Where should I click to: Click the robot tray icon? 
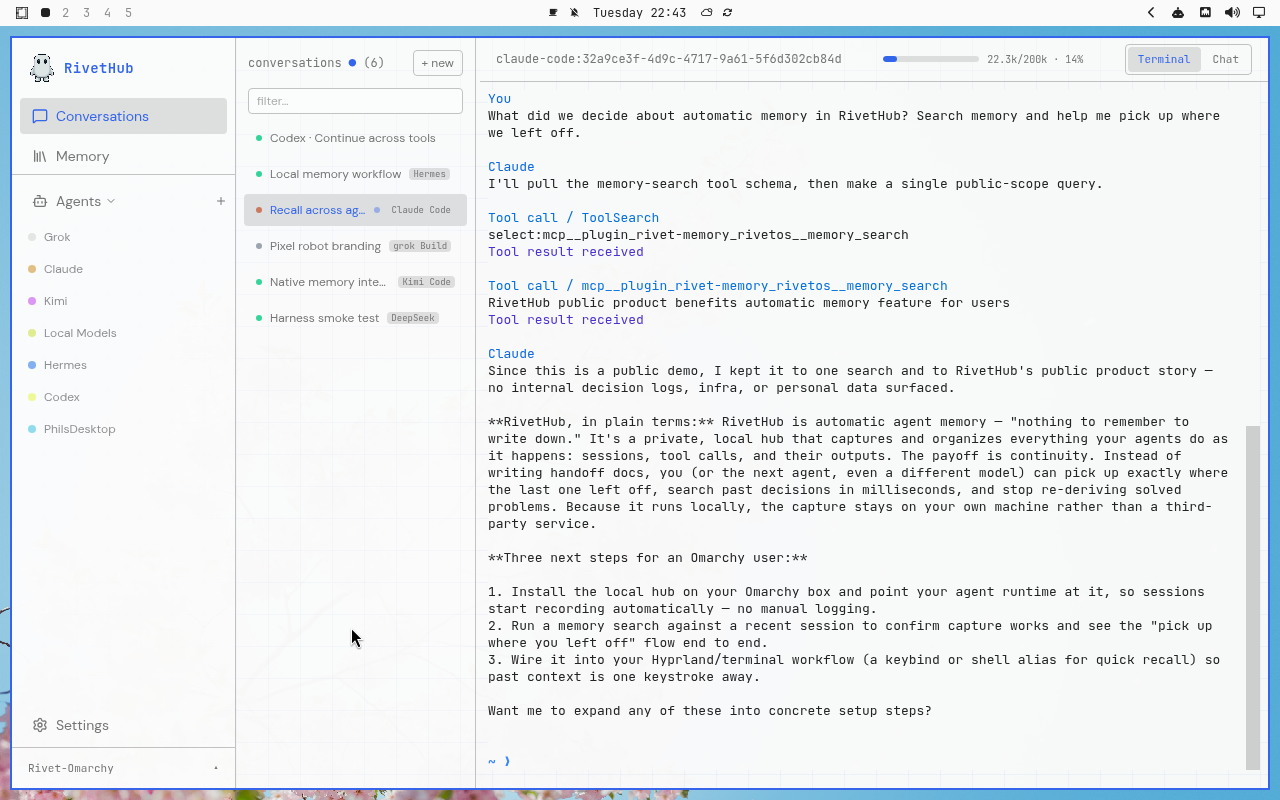pos(1178,13)
